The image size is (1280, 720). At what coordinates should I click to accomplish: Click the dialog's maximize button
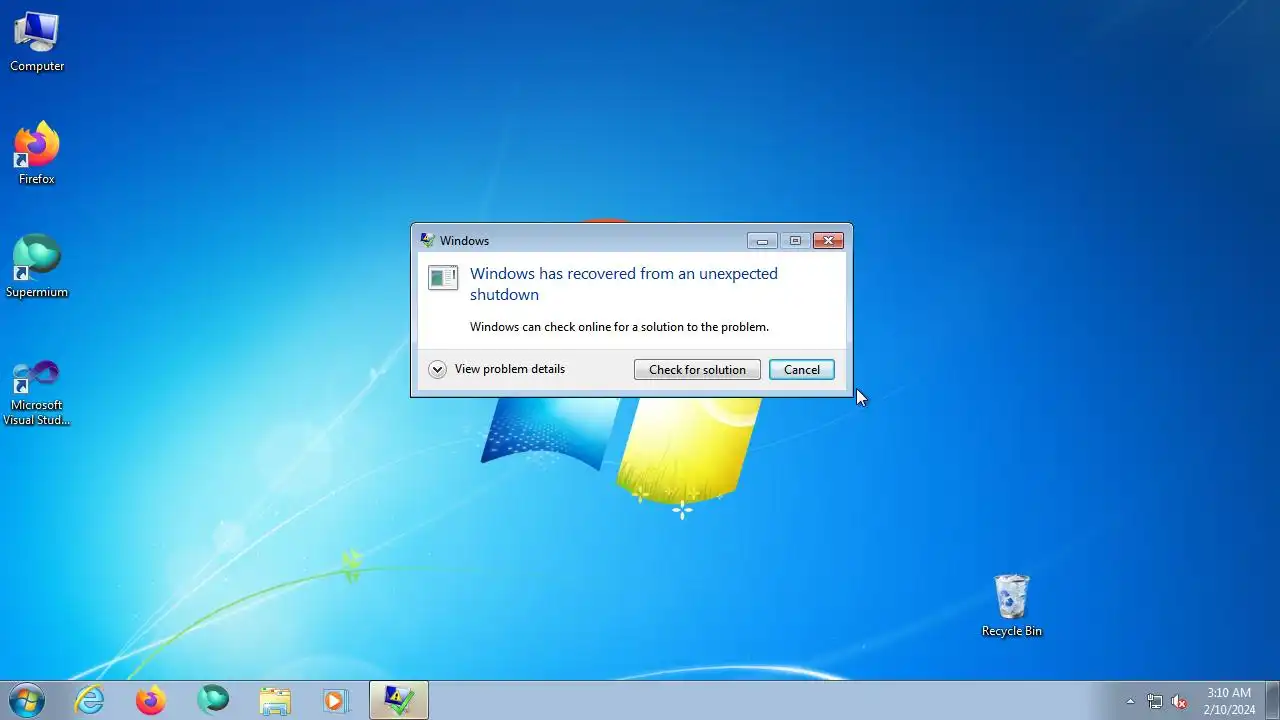tap(795, 240)
